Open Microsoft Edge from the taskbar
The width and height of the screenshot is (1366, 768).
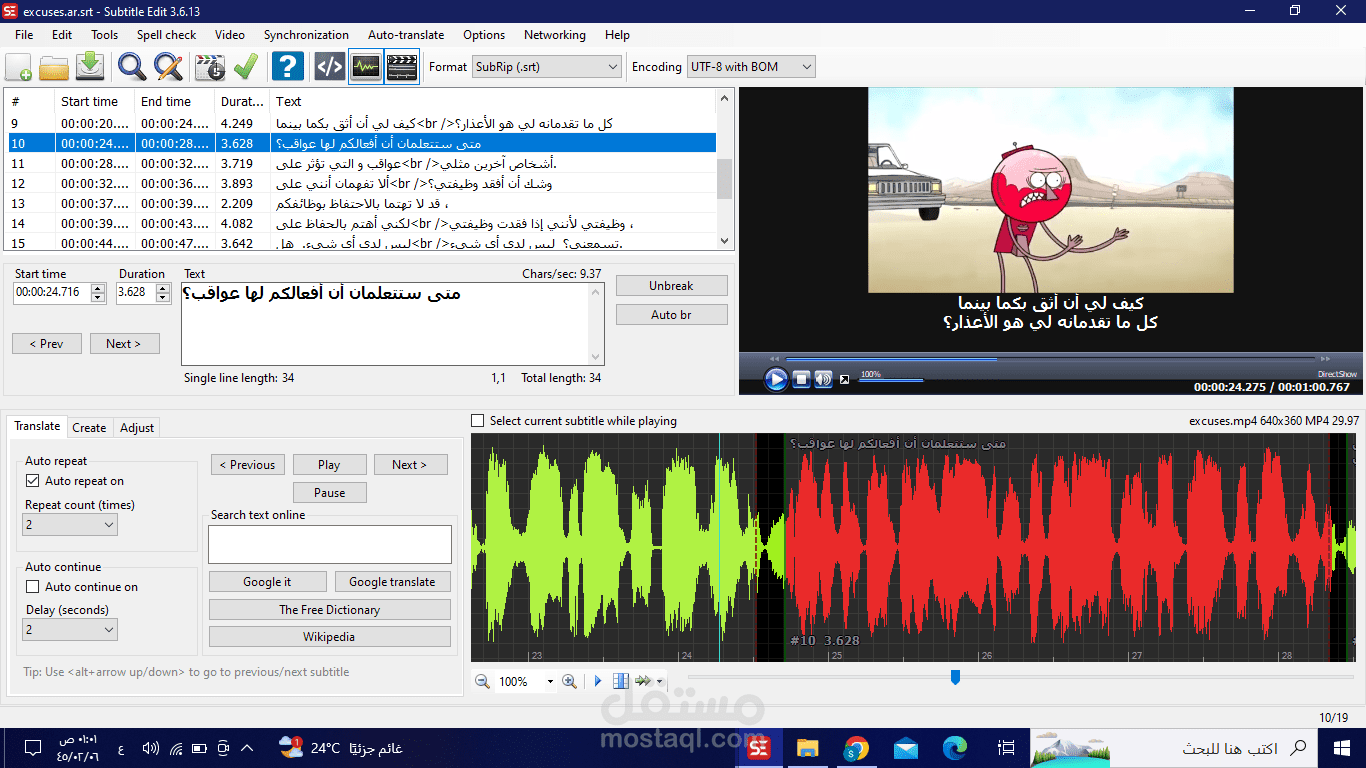coord(955,748)
